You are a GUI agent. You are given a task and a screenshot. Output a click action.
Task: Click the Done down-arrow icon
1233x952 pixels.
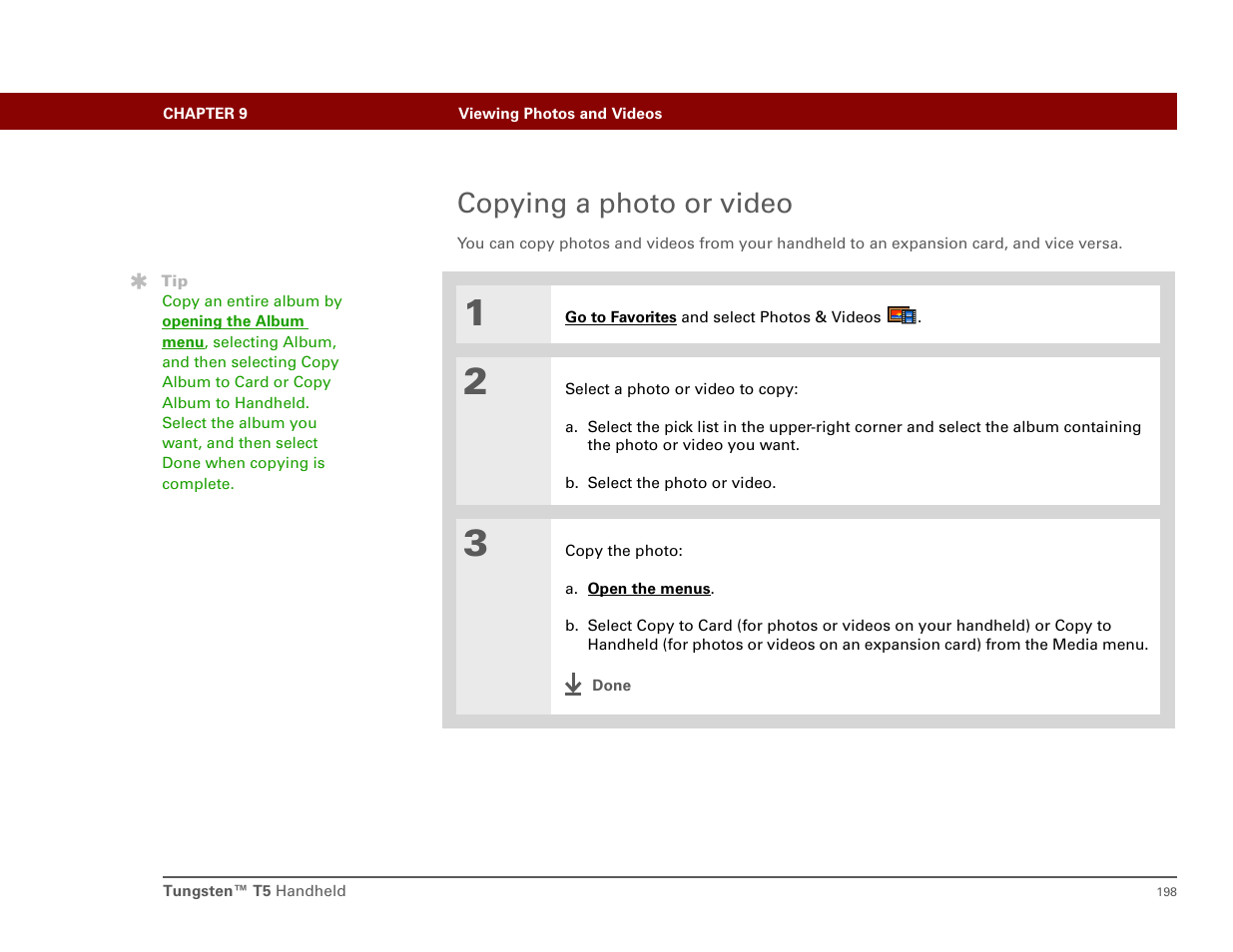pyautogui.click(x=573, y=685)
